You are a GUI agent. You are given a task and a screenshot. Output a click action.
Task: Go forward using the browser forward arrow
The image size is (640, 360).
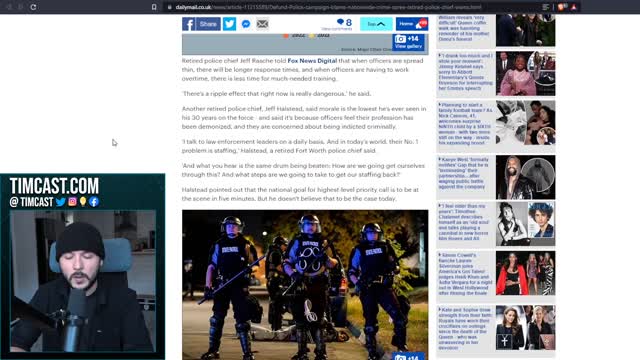click(x=20, y=7)
